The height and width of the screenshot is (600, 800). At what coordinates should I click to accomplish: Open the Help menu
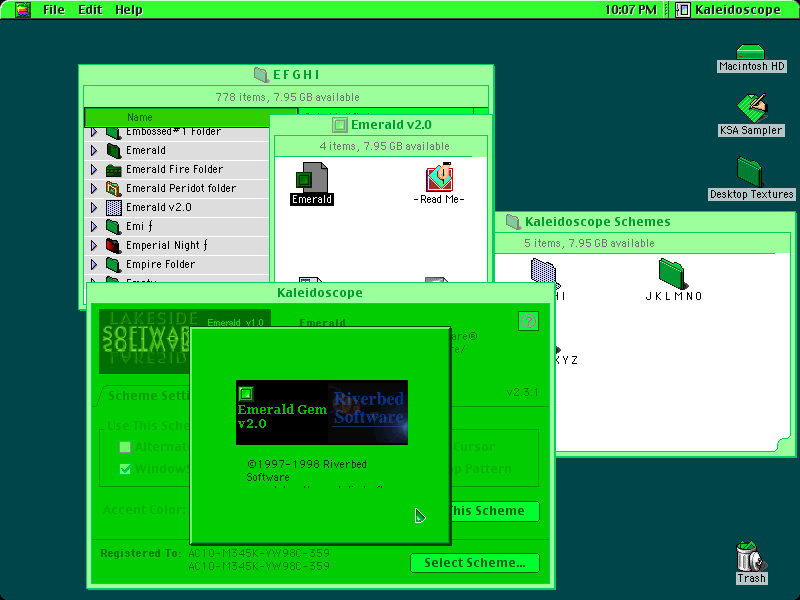pos(129,10)
